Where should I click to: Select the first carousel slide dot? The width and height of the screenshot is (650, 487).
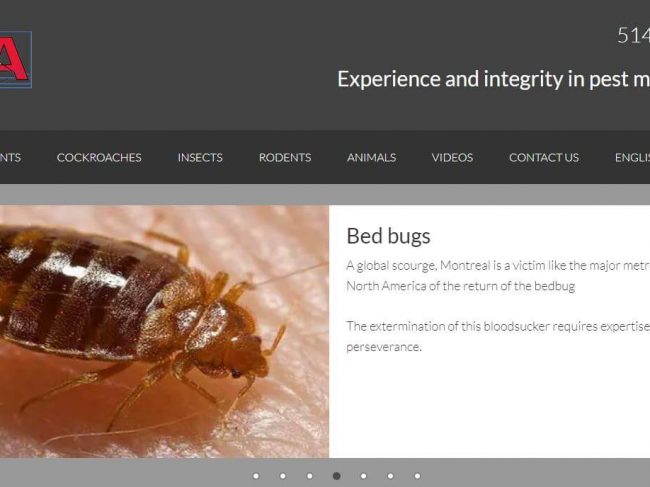pos(256,476)
